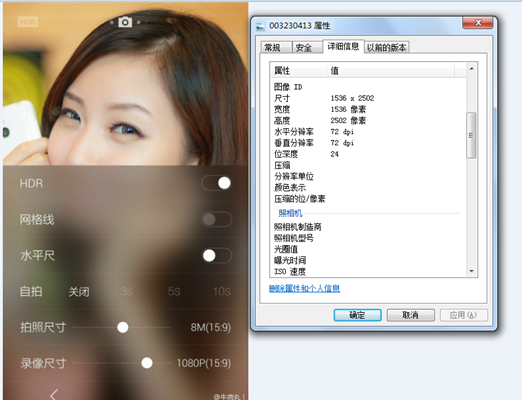
Task: Tap the HDR badge icon on photo
Action: (28, 22)
